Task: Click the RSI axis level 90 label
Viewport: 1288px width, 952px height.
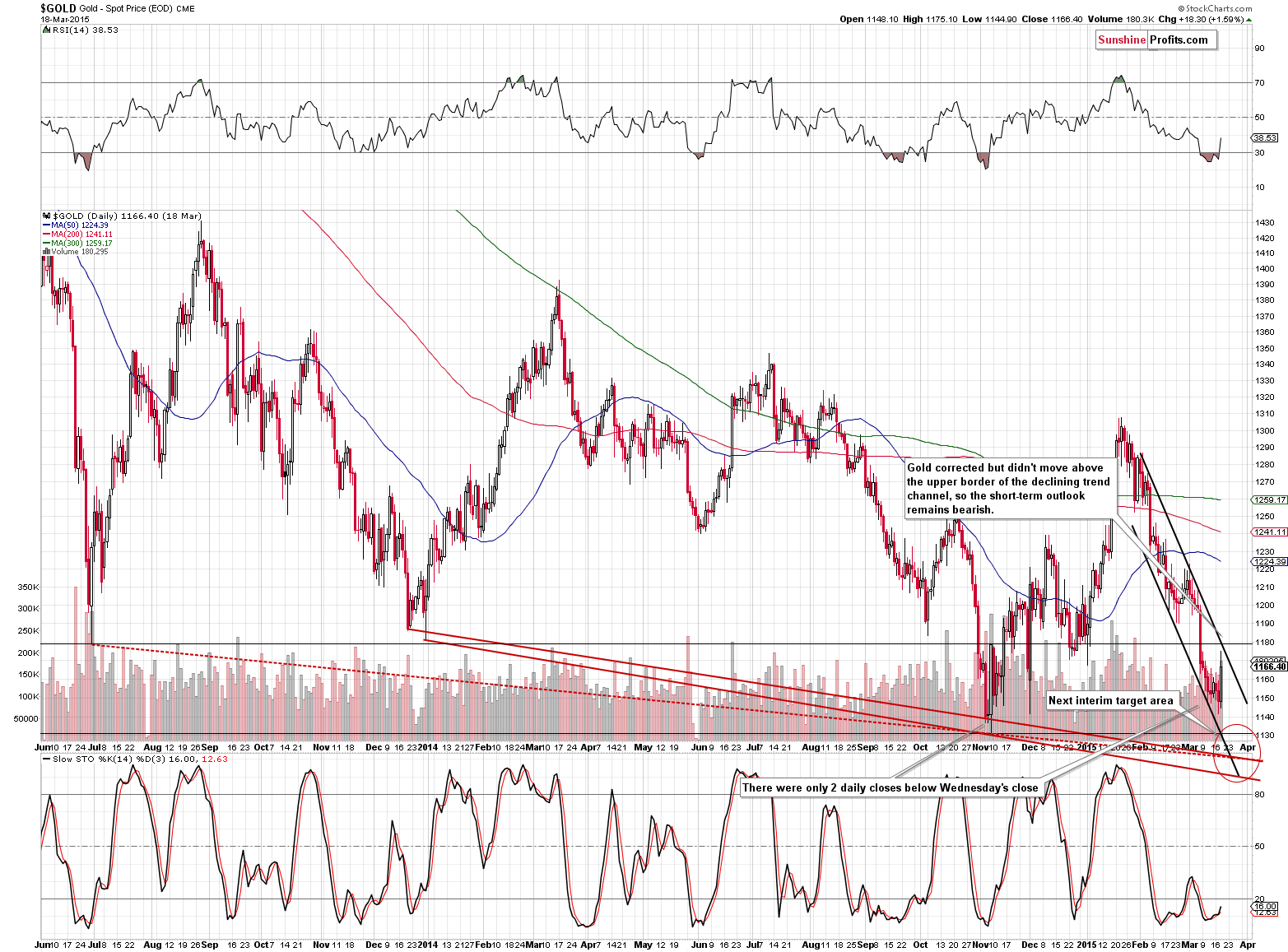Action: point(1259,48)
